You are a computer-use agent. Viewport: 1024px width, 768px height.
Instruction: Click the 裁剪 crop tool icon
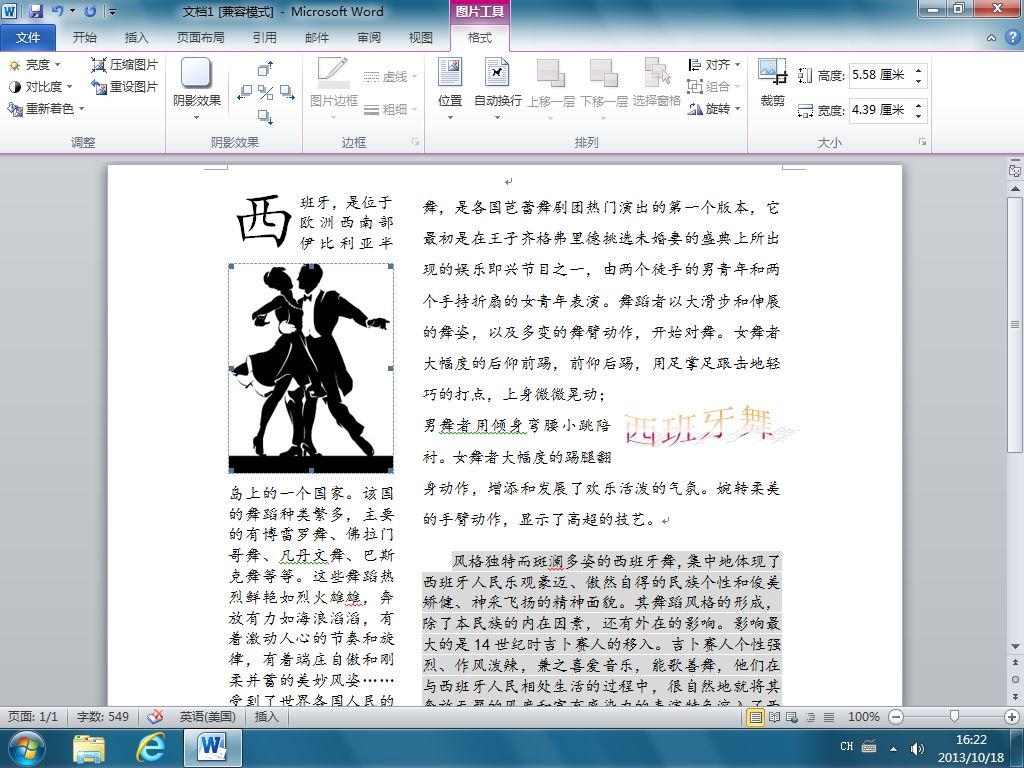[773, 72]
